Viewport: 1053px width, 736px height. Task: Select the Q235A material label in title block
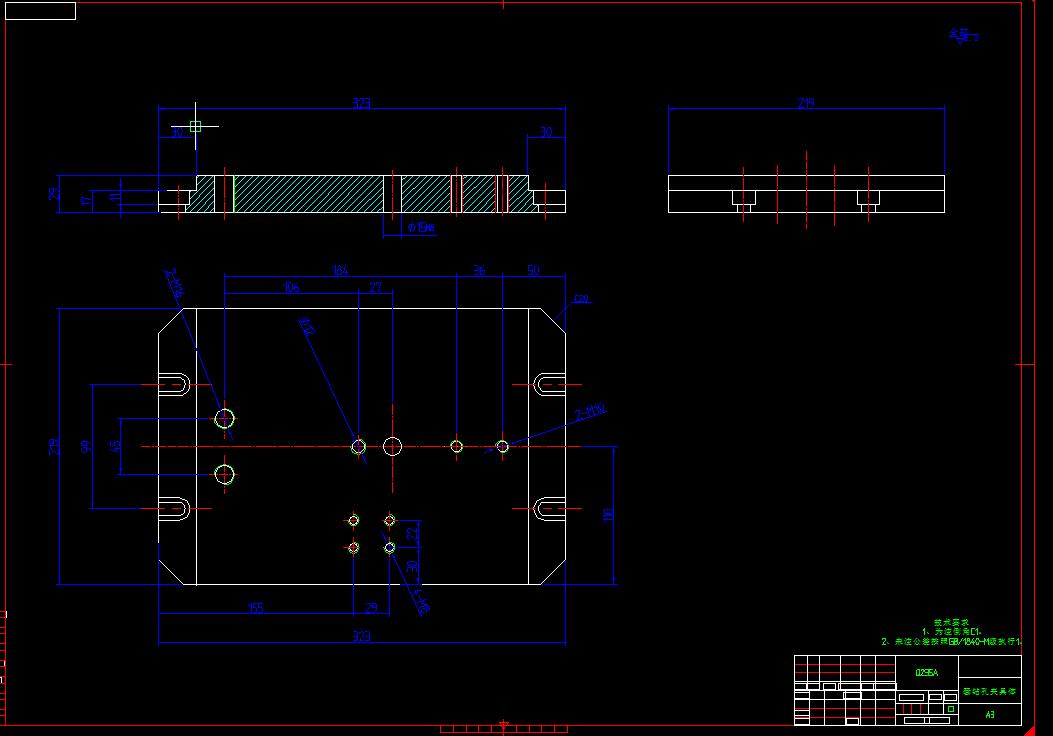pos(927,672)
